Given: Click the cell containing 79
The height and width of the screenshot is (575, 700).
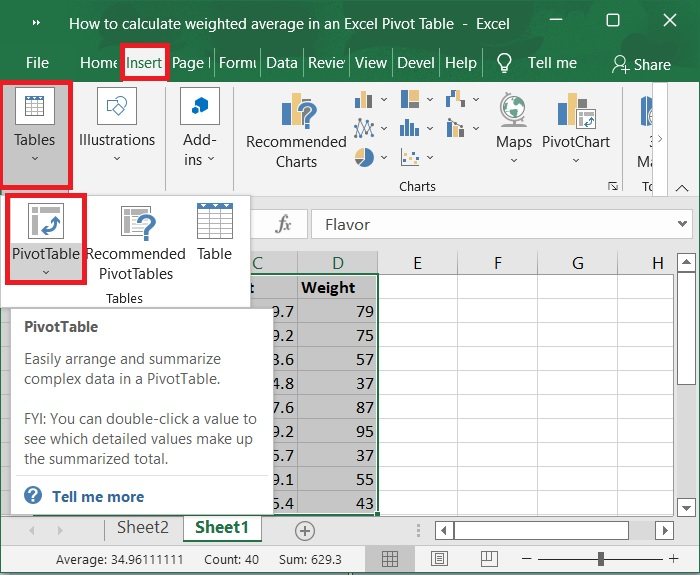Looking at the screenshot, I should pos(338,311).
